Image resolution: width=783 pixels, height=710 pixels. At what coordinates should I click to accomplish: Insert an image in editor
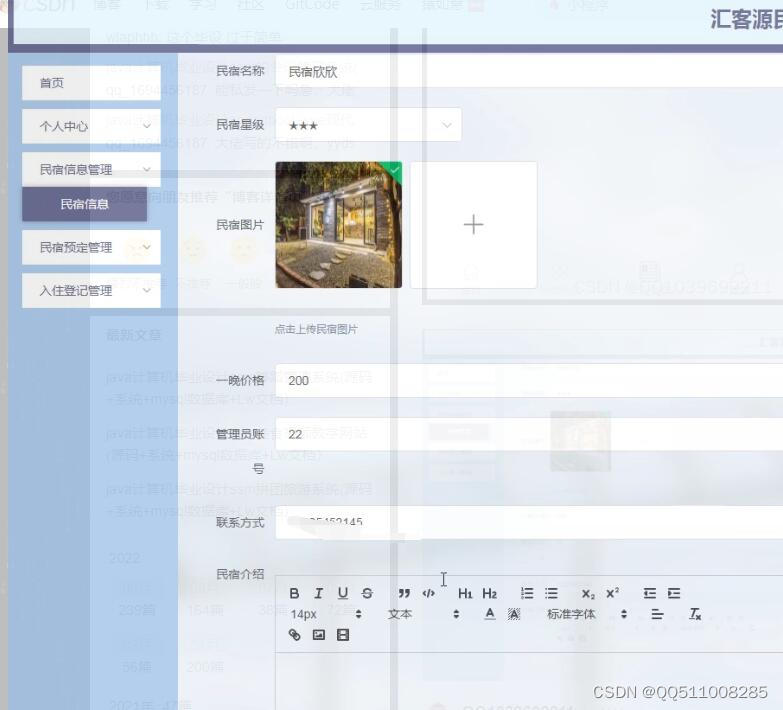coord(319,635)
